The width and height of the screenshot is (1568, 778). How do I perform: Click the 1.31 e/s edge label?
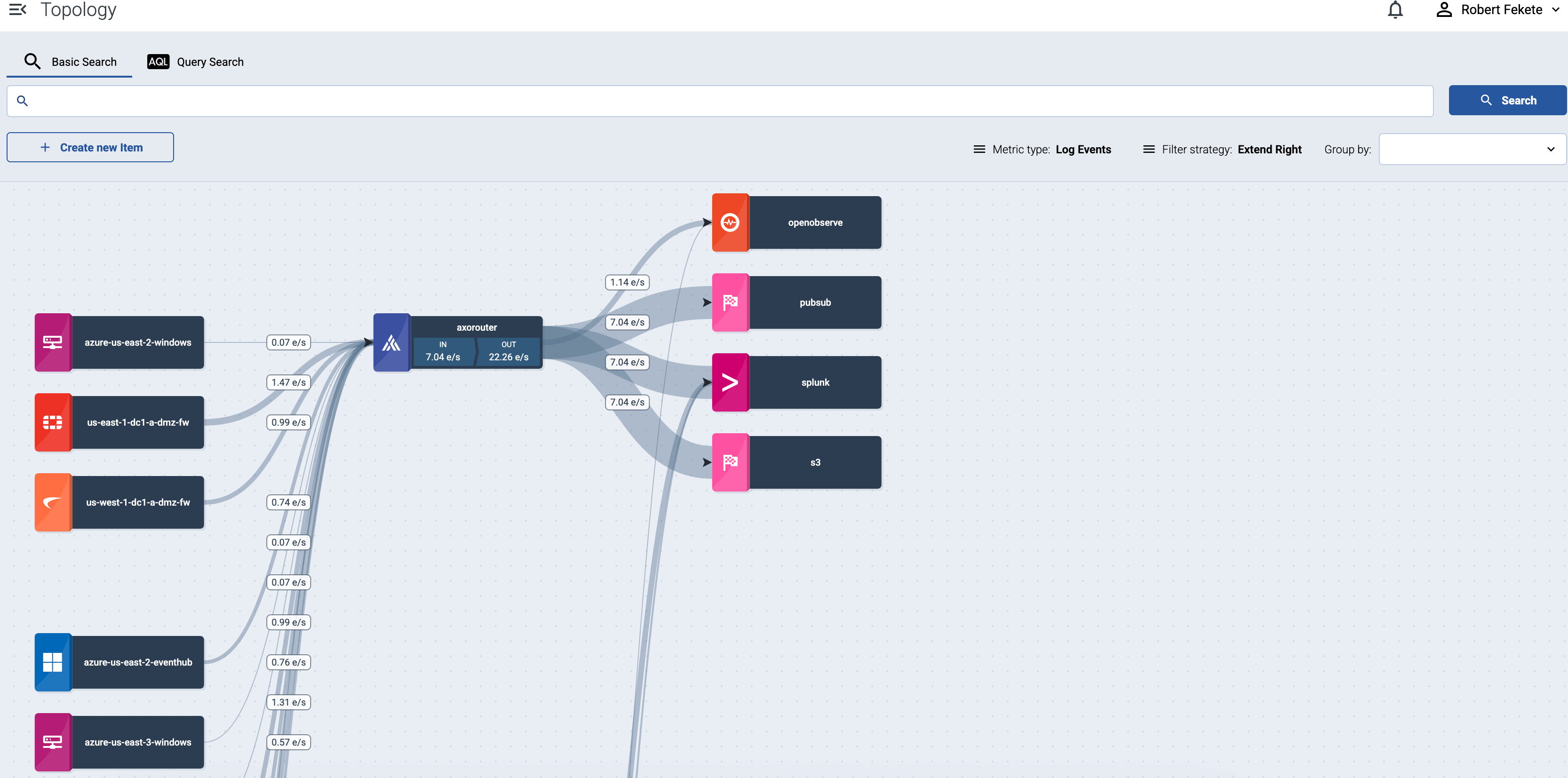pos(288,702)
